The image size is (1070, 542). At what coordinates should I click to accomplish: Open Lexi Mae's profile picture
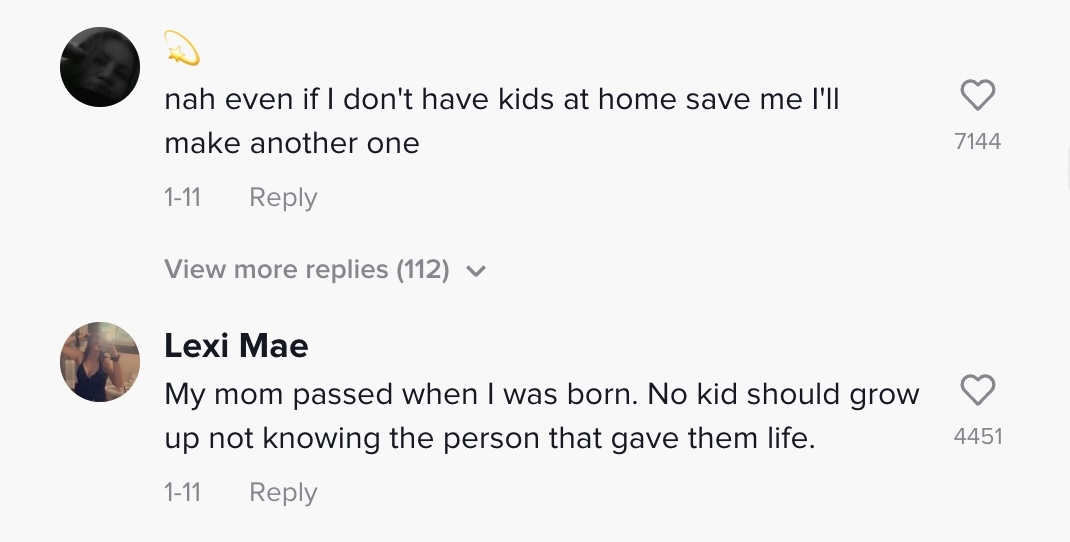[100, 362]
